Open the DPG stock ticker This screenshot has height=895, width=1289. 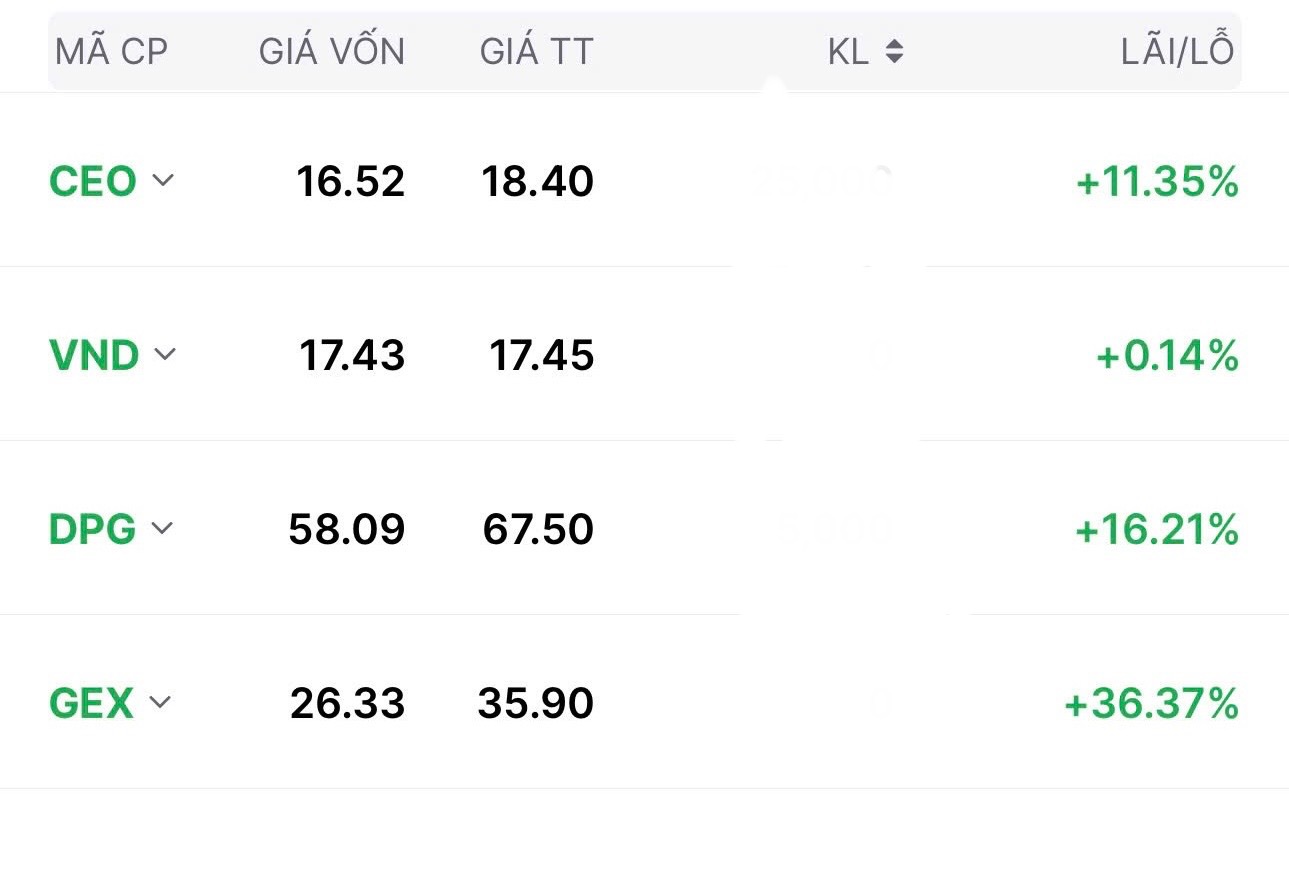[x=92, y=529]
